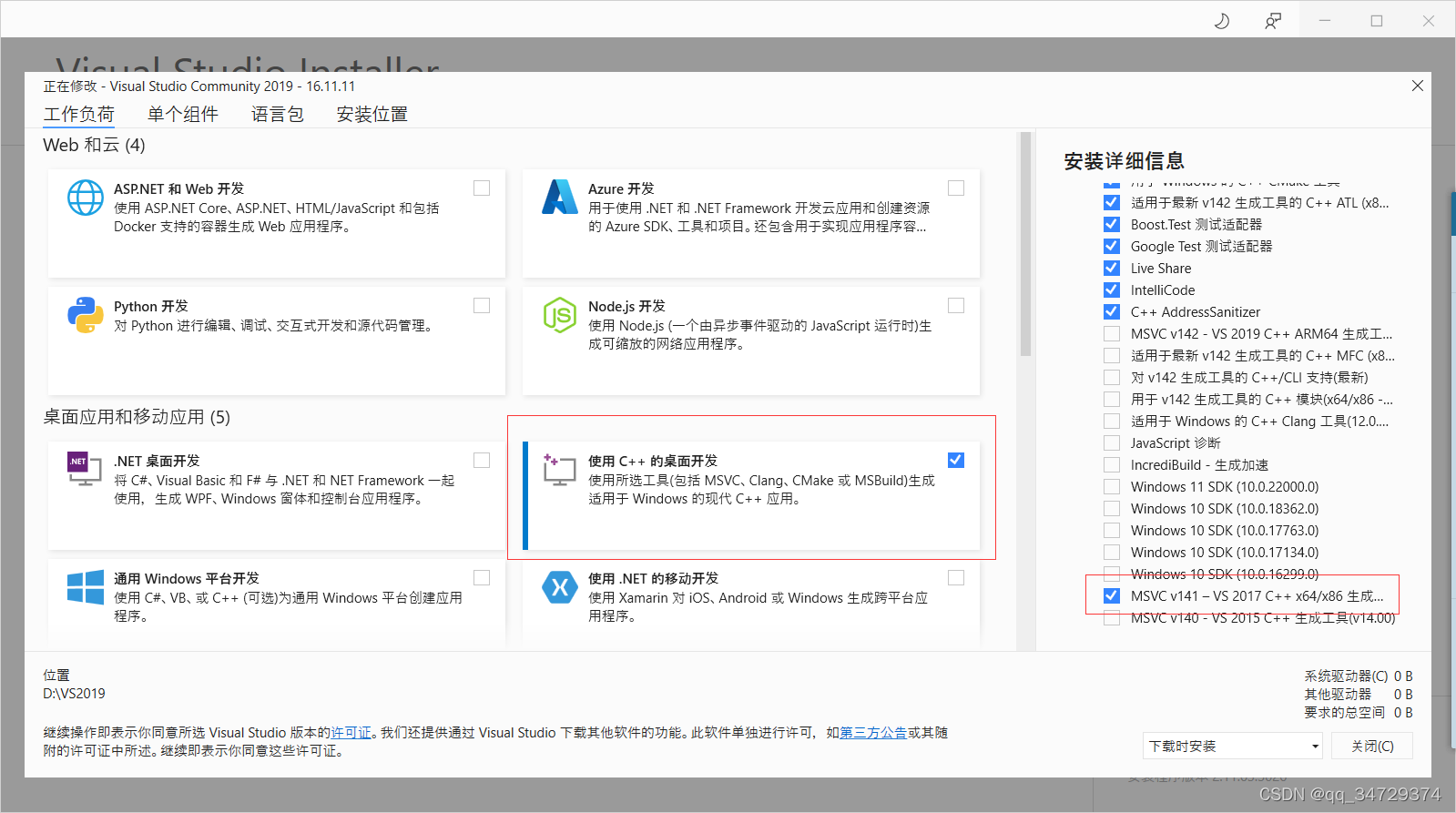Uncheck the Google Test 测试适配器 component
This screenshot has width=1456, height=813.
coord(1112,246)
